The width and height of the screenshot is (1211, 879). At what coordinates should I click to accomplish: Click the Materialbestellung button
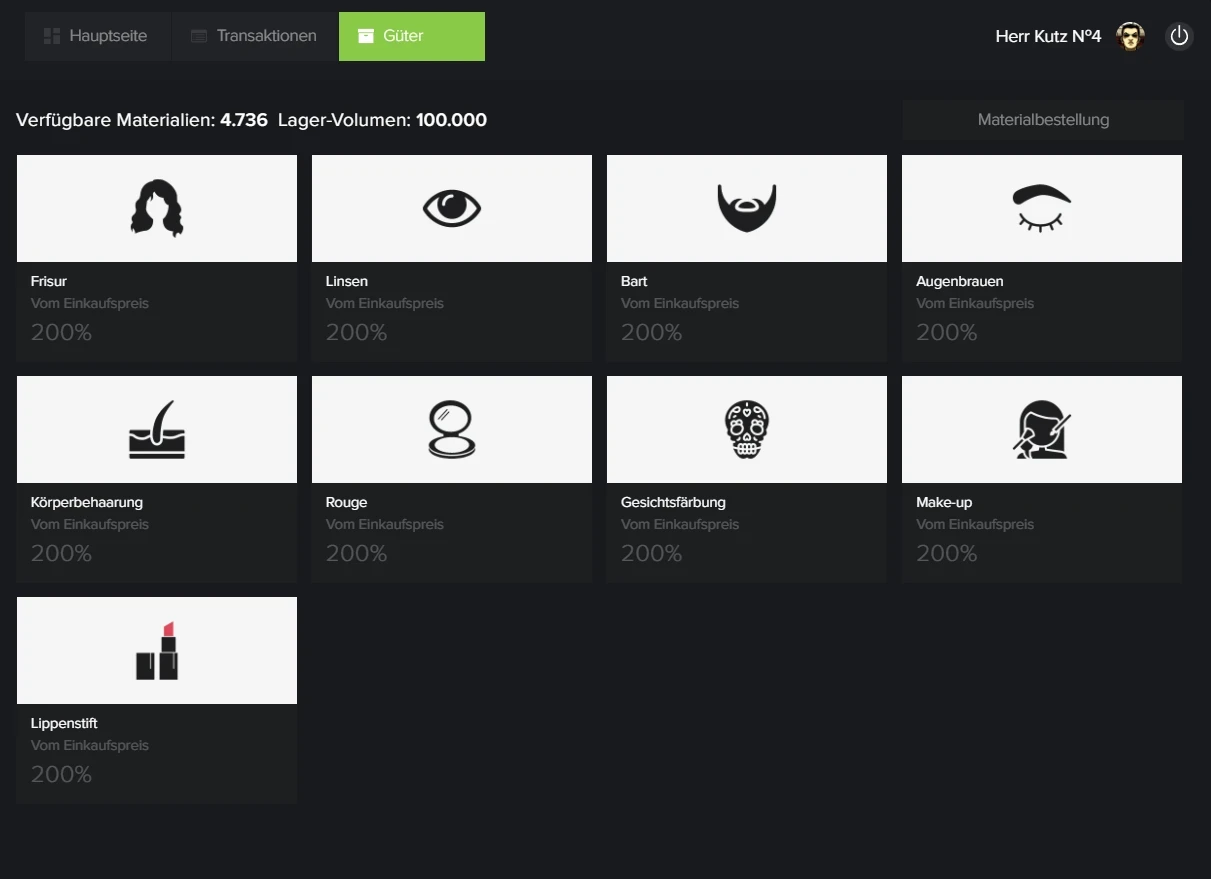(x=1043, y=120)
